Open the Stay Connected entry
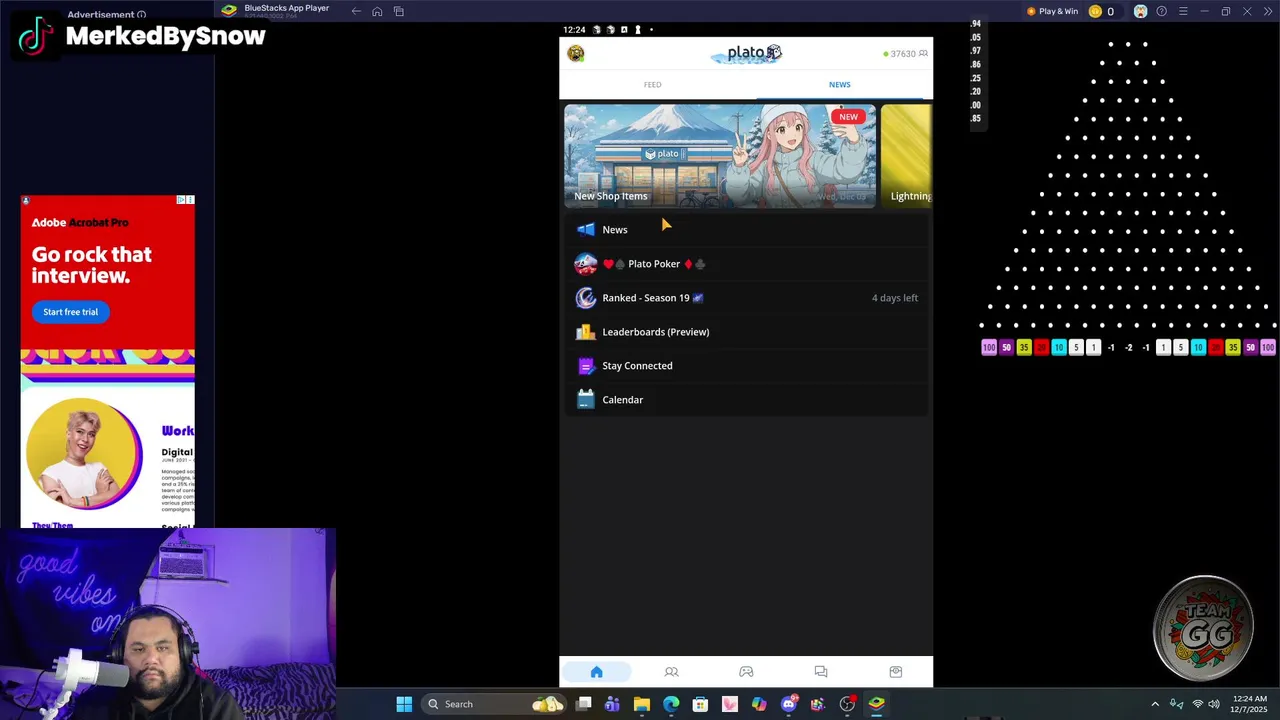The width and height of the screenshot is (1280, 720). (x=746, y=366)
